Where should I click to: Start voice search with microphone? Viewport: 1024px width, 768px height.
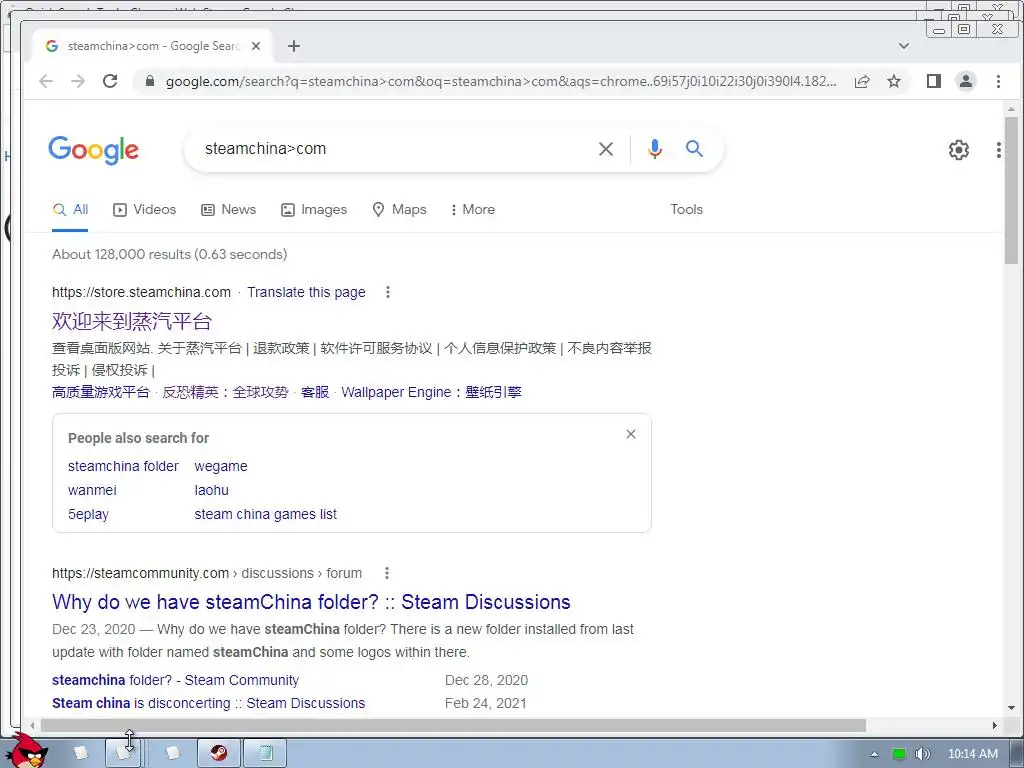point(654,149)
